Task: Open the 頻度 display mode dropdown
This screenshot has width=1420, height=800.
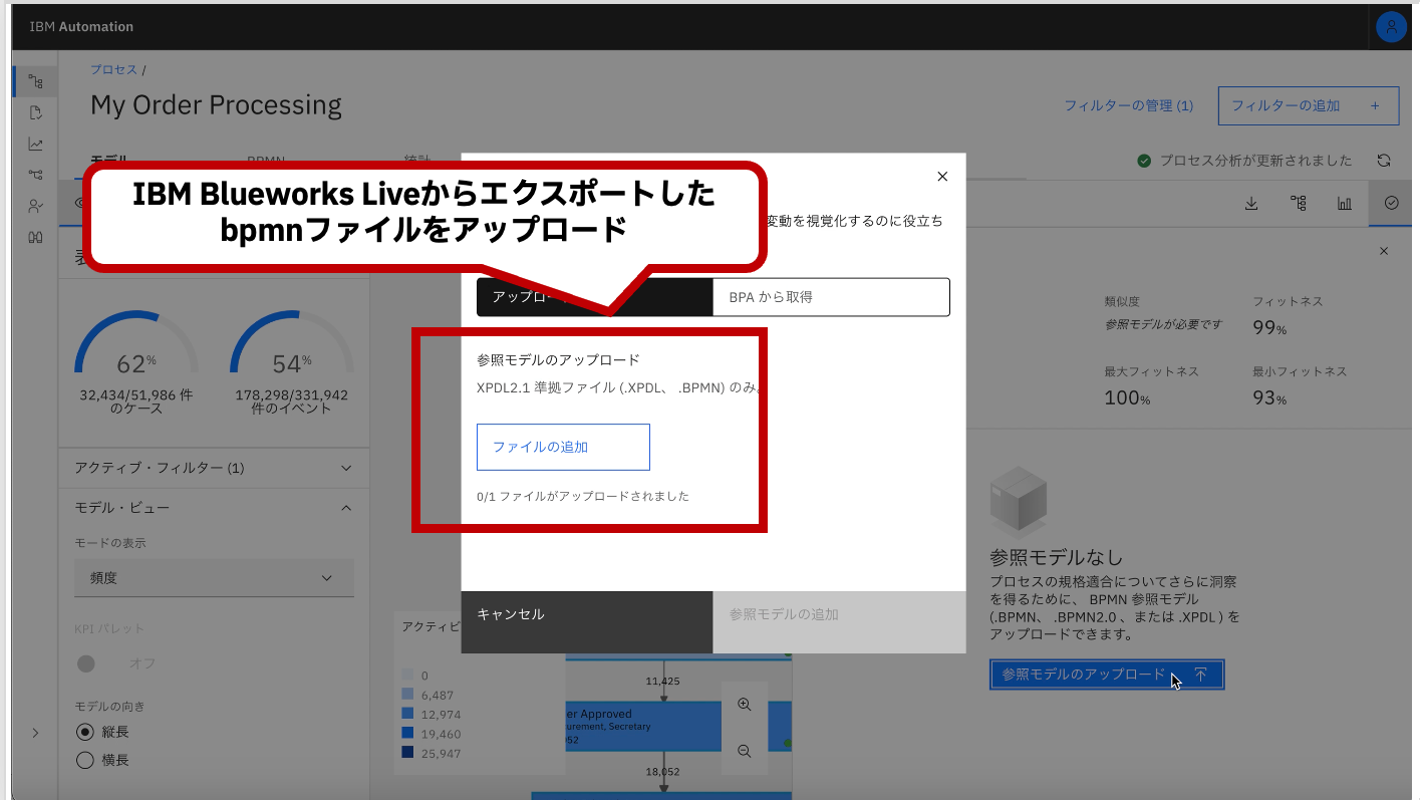Action: [214, 577]
